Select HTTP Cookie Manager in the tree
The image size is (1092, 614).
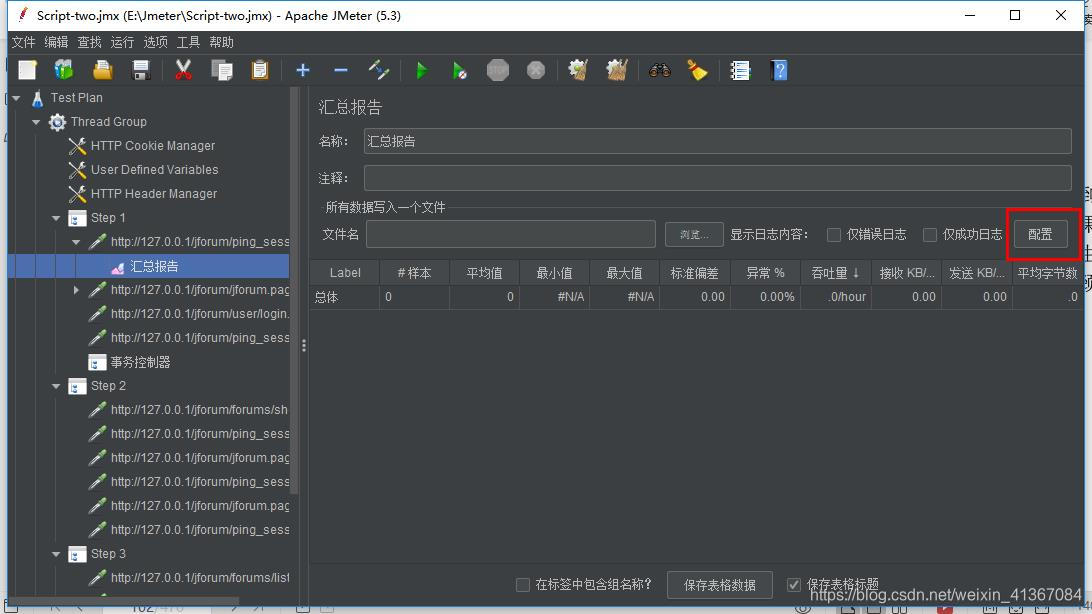pyautogui.click(x=142, y=146)
